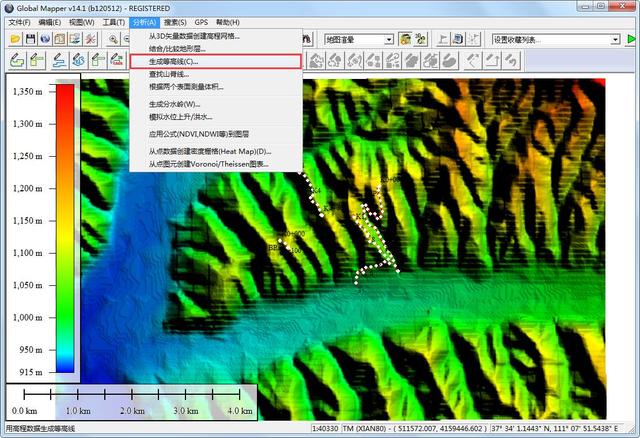The width and height of the screenshot is (640, 438).
Task: Choose Voronoi/Theissen diagram menu entry
Action: click(x=216, y=164)
